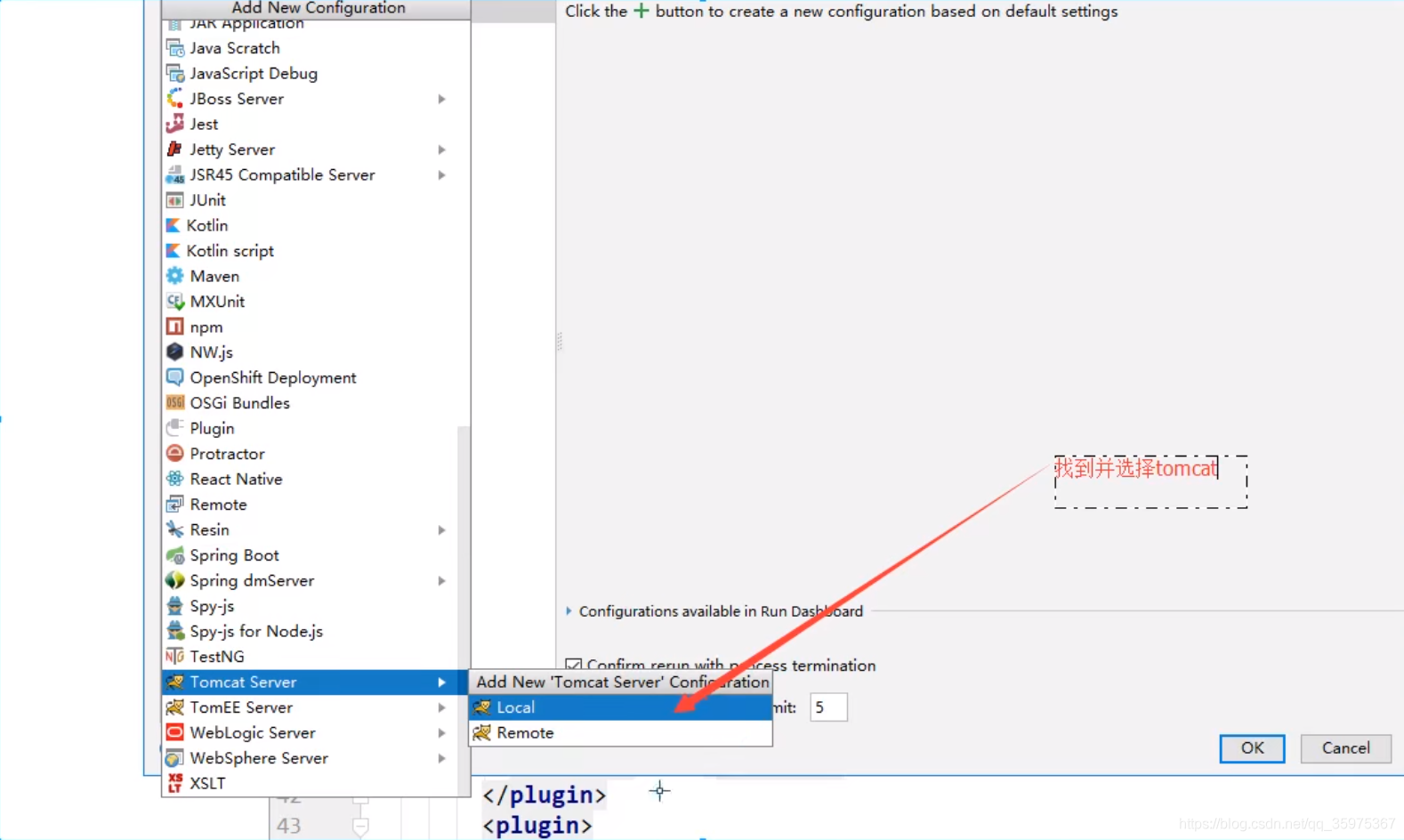Expand JSR45 Compatible Server submenu arrow

coord(441,174)
